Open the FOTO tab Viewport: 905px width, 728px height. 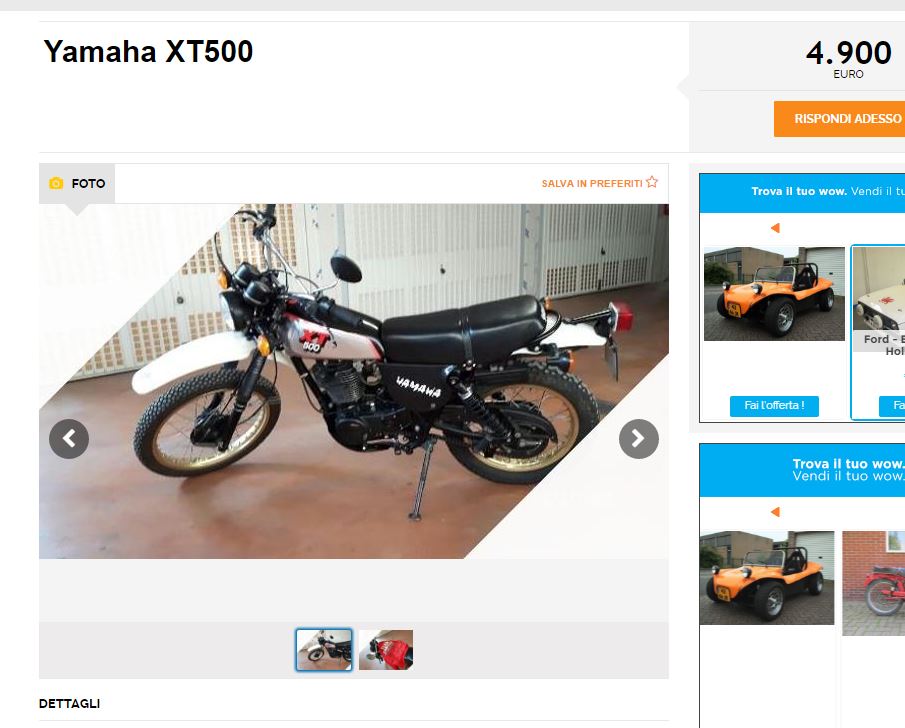(x=77, y=184)
